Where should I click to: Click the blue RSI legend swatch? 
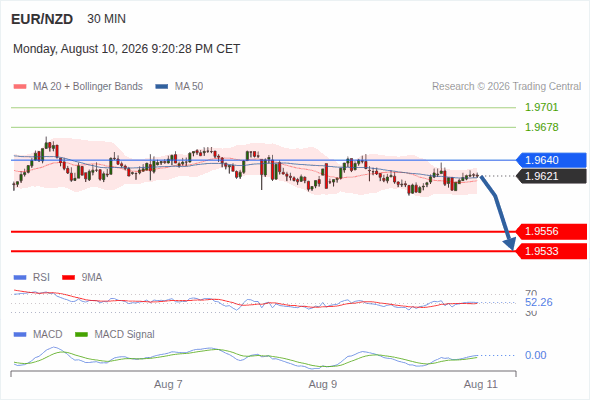coord(20,278)
